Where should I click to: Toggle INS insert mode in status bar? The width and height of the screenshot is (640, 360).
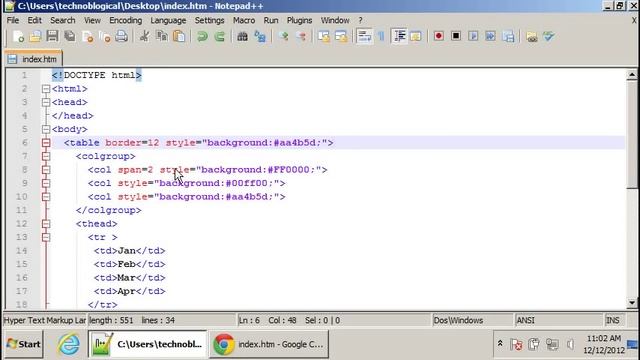[613, 320]
